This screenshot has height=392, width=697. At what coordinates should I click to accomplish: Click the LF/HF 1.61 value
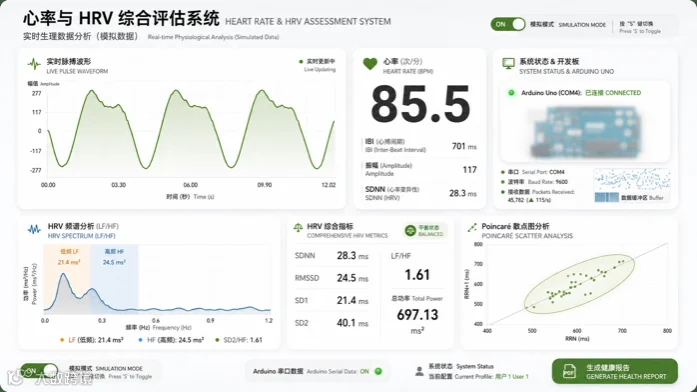pos(417,275)
